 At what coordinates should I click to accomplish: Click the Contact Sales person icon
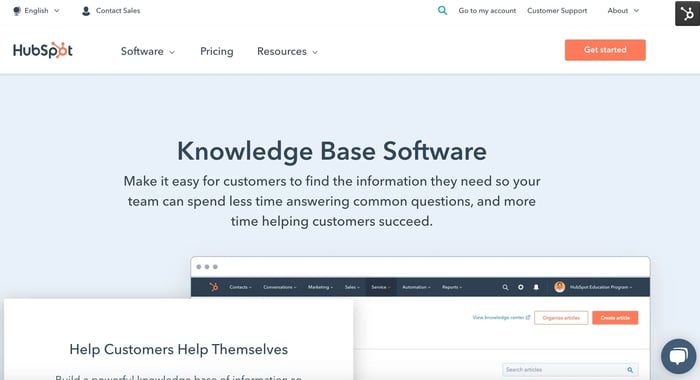point(86,11)
